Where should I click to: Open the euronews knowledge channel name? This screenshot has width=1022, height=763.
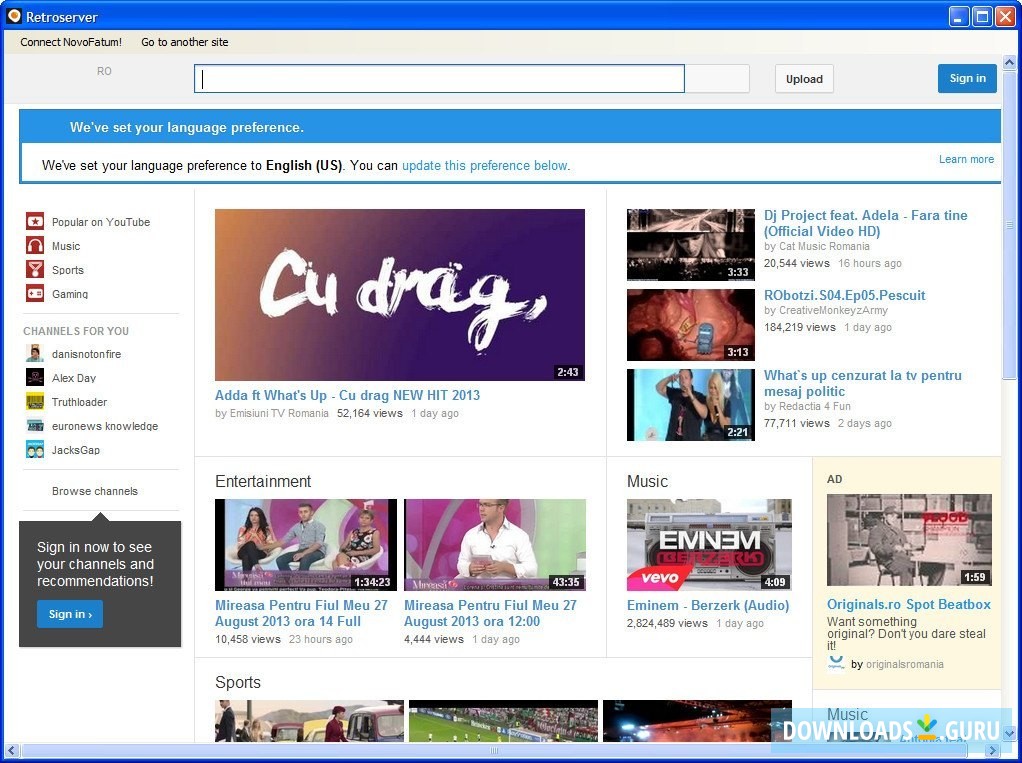105,426
